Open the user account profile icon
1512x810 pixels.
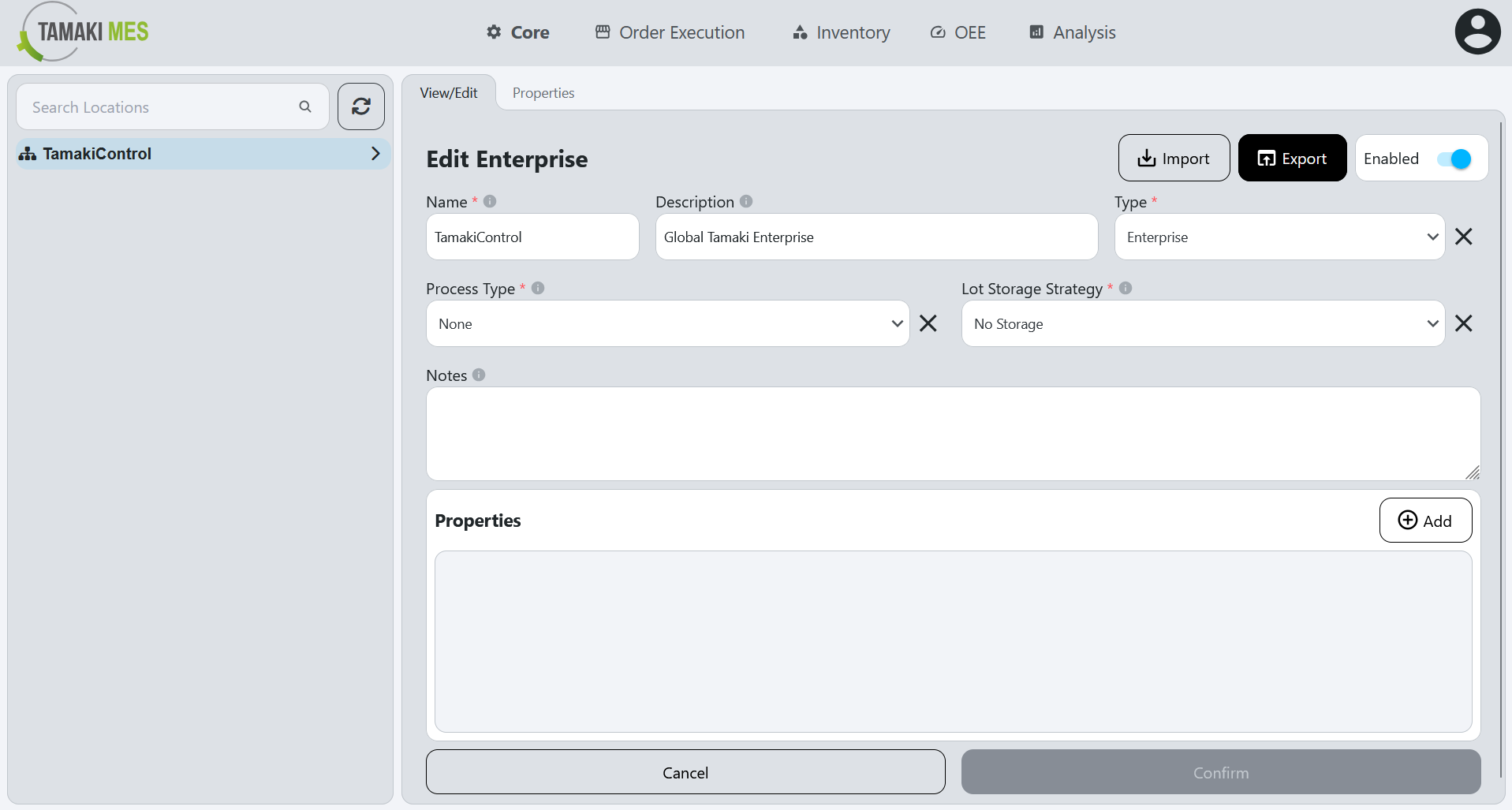click(1477, 31)
